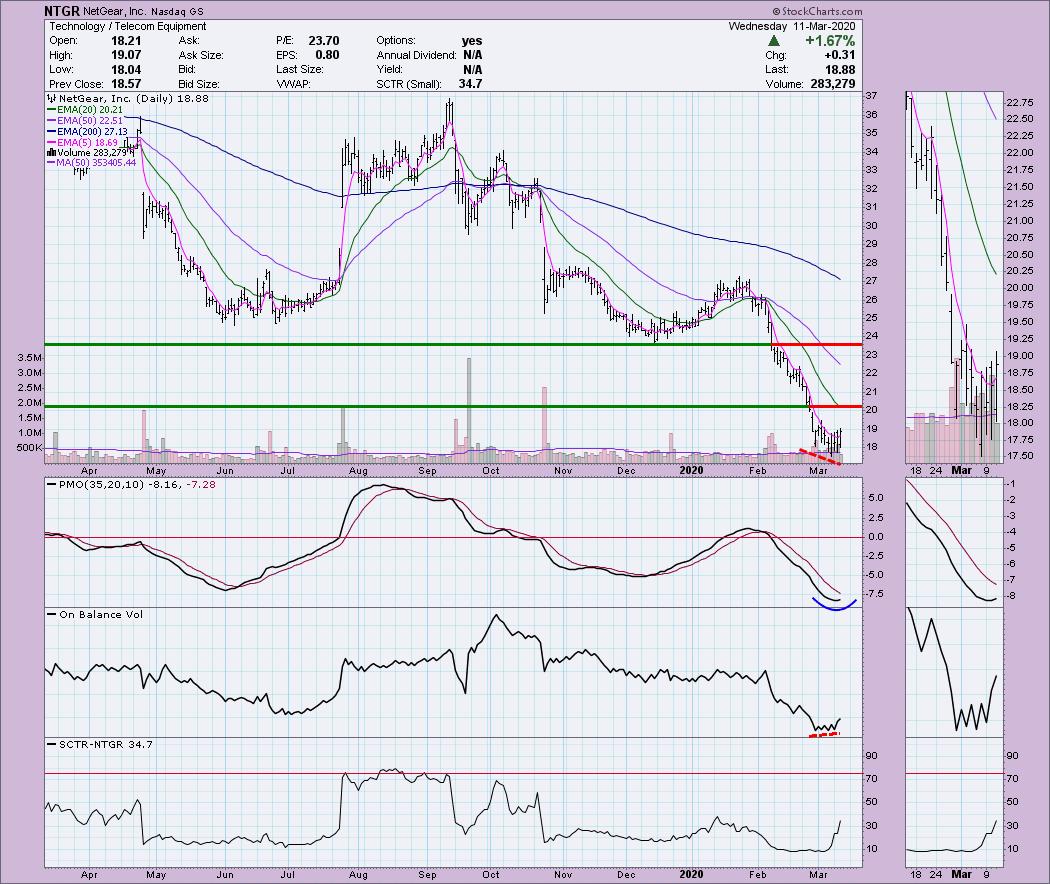Click the 22.75 price label in the zoom panel
The height and width of the screenshot is (884, 1050).
[1019, 102]
